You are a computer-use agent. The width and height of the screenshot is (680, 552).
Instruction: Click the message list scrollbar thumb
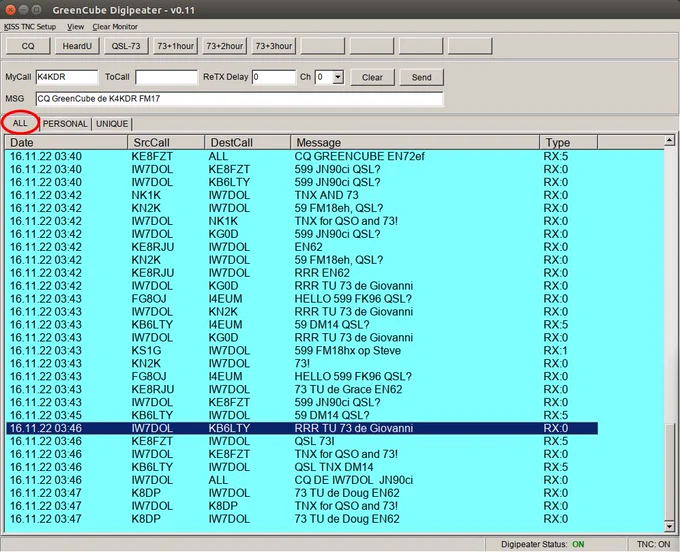pos(669,472)
